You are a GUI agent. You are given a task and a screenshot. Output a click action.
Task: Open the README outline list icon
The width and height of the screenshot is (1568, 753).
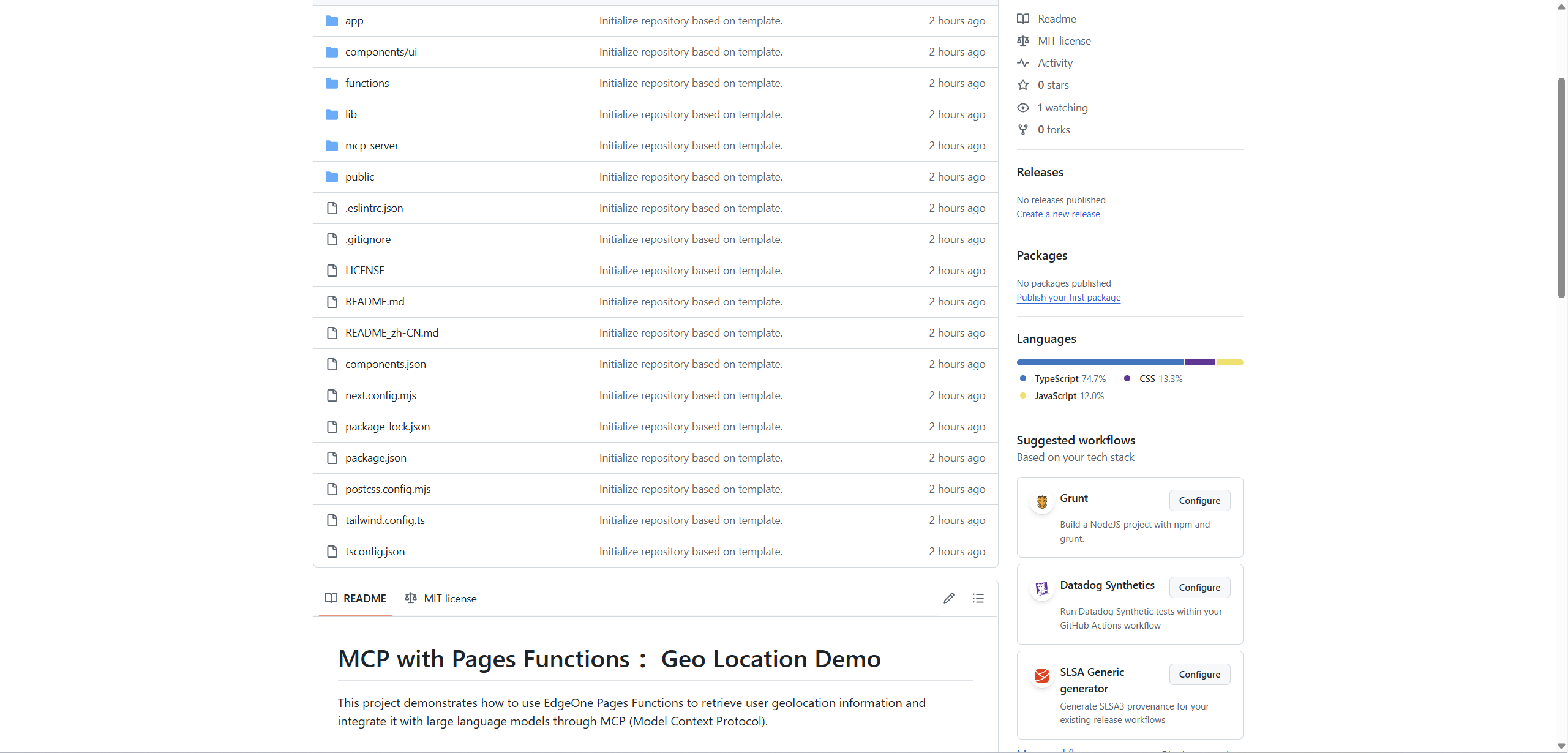978,598
